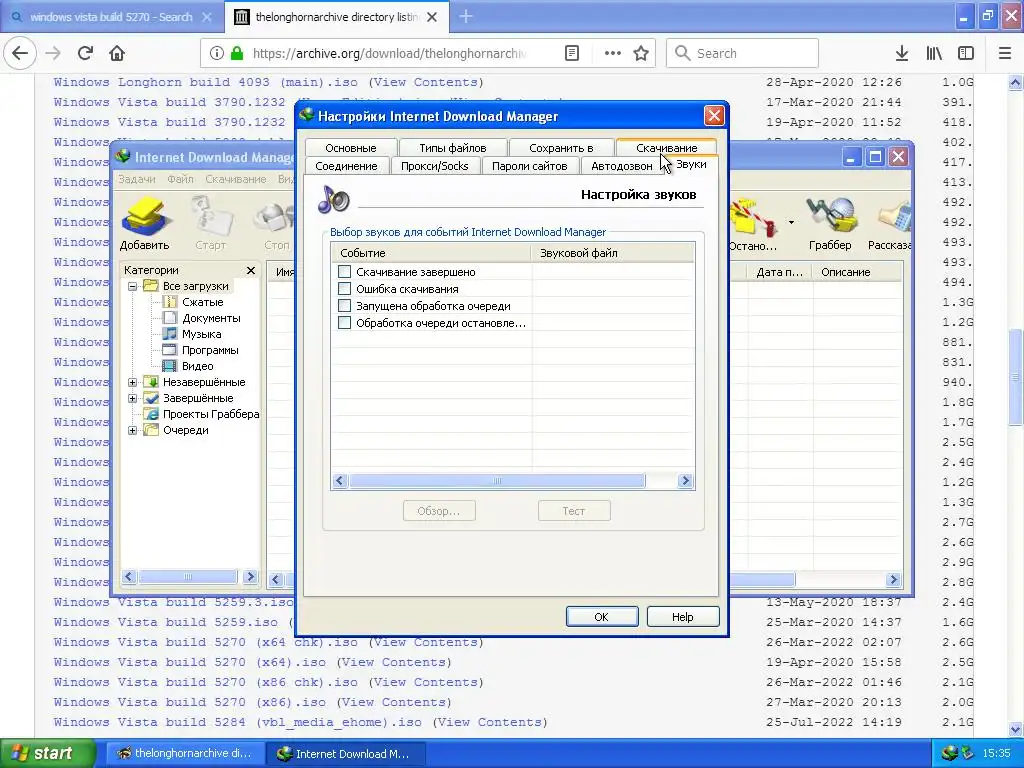Click the archive.org URL address field
Screen dimensions: 1024x768
389,53
